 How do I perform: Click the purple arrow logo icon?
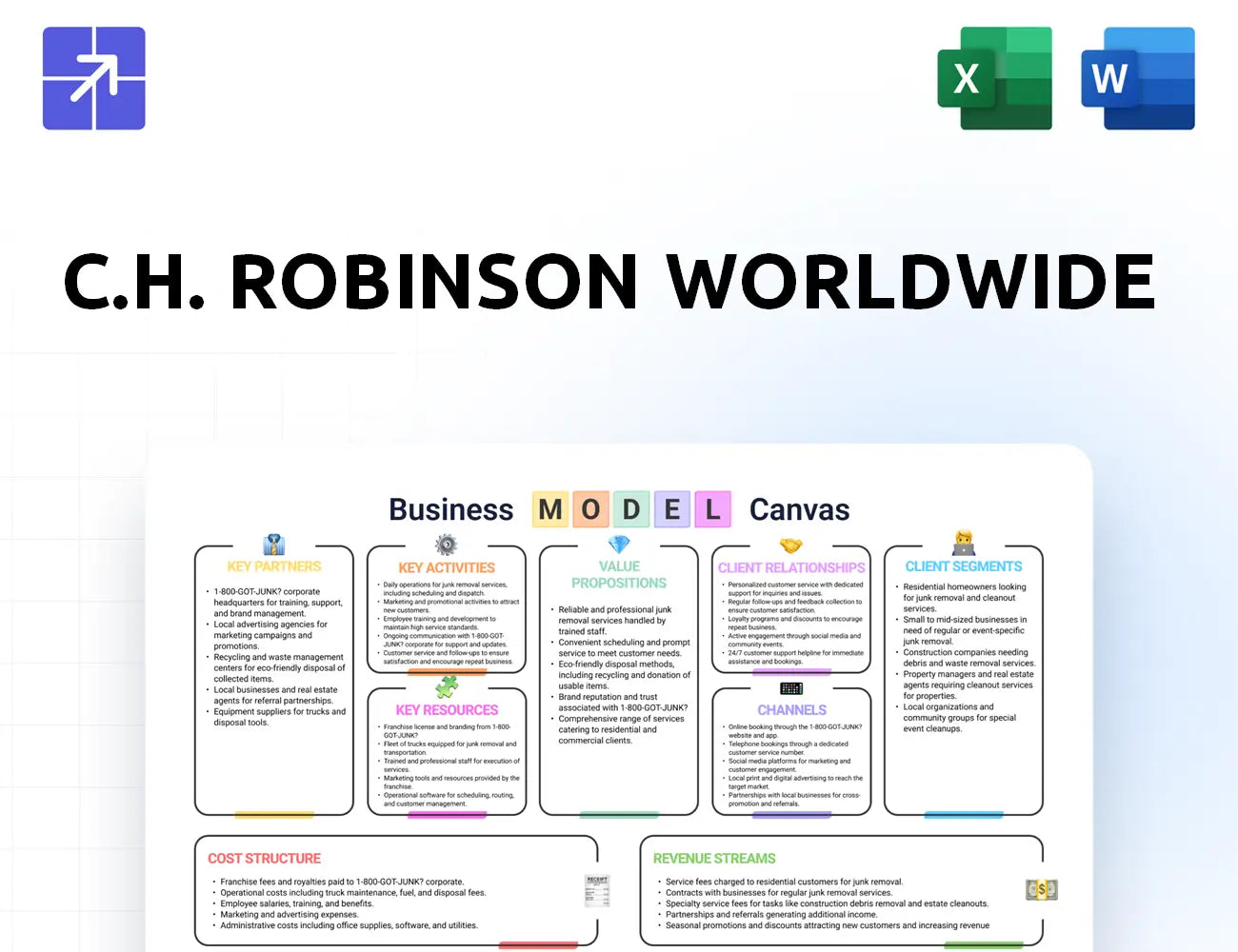[94, 78]
